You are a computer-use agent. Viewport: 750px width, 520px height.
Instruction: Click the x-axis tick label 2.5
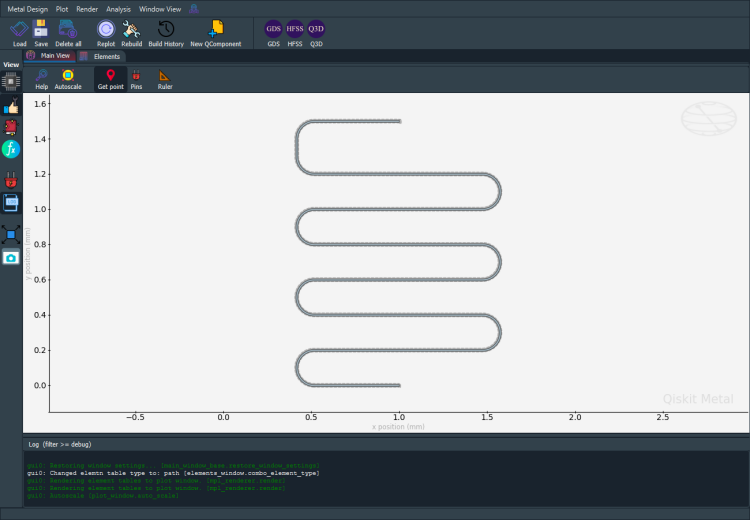pyautogui.click(x=662, y=417)
